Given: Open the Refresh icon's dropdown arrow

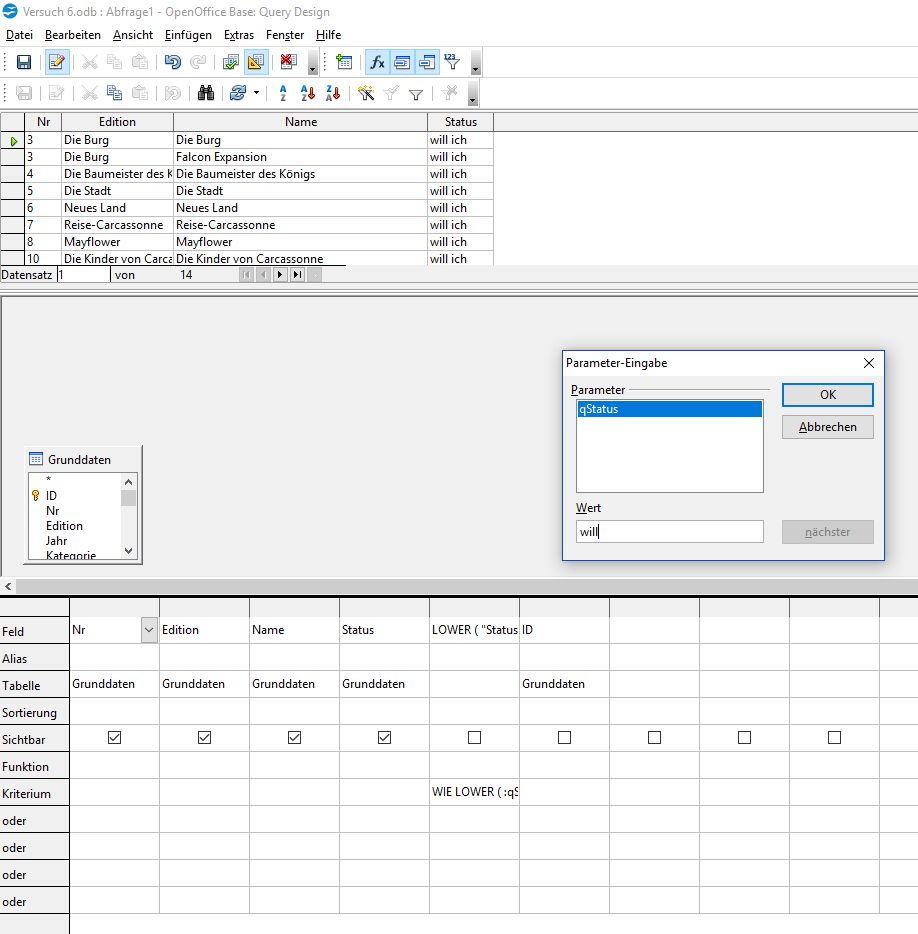Looking at the screenshot, I should pyautogui.click(x=256, y=93).
